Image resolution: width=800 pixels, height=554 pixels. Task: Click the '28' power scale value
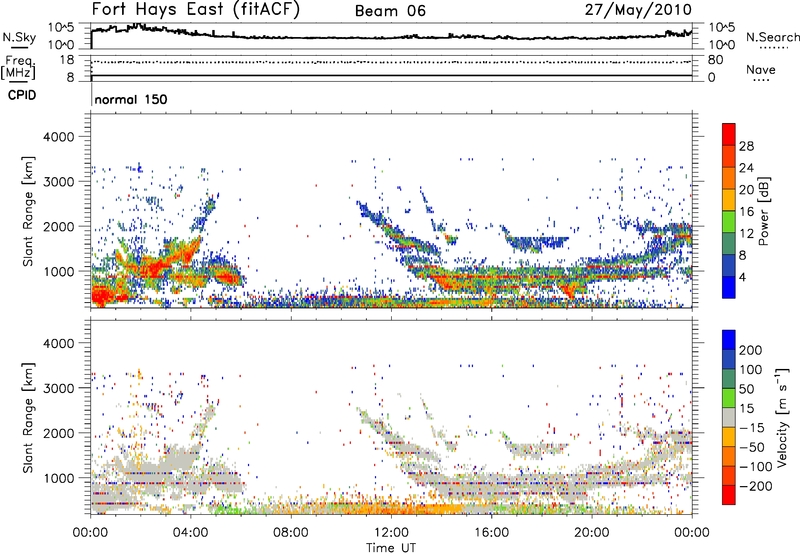pyautogui.click(x=746, y=146)
